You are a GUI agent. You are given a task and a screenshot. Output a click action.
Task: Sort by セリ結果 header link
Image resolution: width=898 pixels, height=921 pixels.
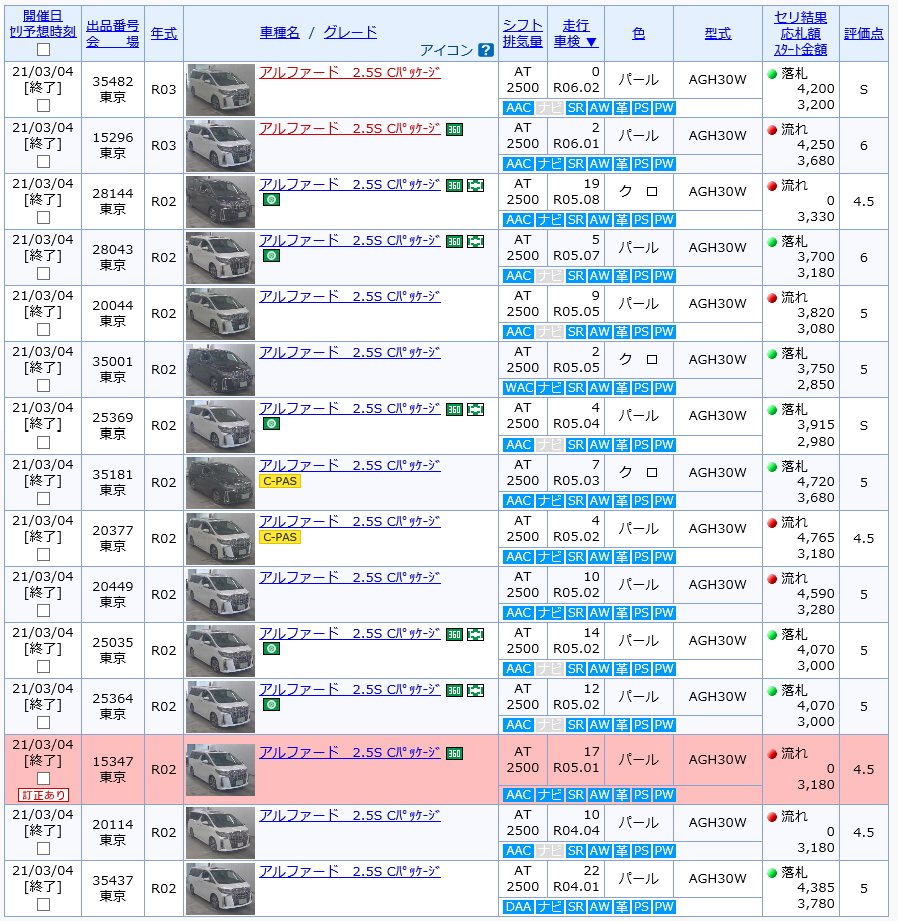pos(801,18)
